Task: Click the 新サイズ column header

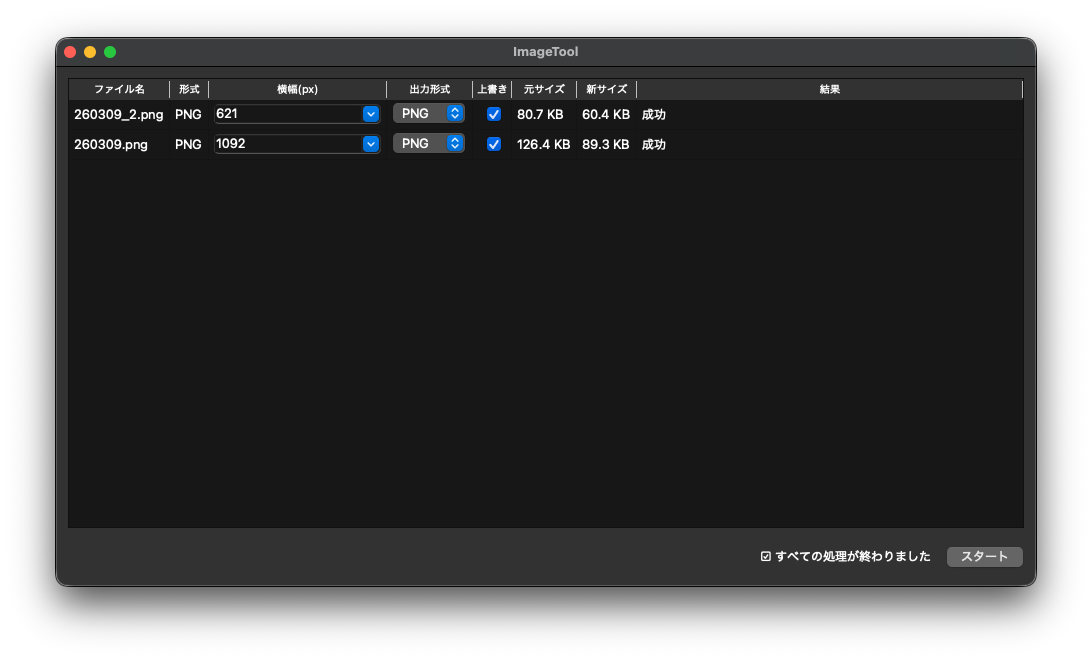Action: click(x=606, y=89)
